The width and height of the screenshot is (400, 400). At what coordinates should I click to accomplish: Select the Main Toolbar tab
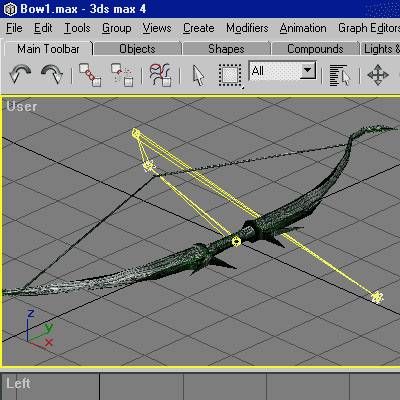tap(48, 49)
